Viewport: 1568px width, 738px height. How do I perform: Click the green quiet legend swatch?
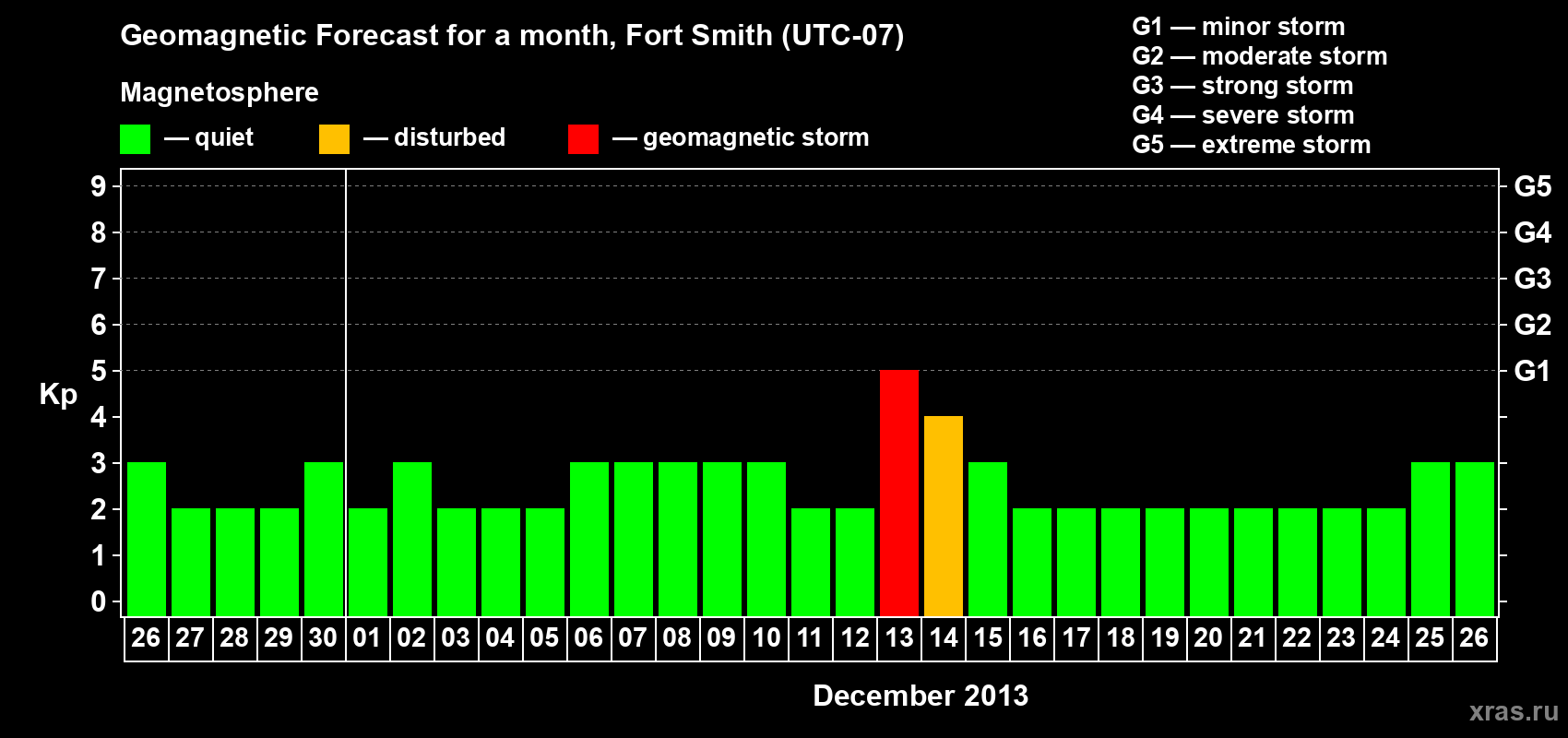pyautogui.click(x=135, y=139)
